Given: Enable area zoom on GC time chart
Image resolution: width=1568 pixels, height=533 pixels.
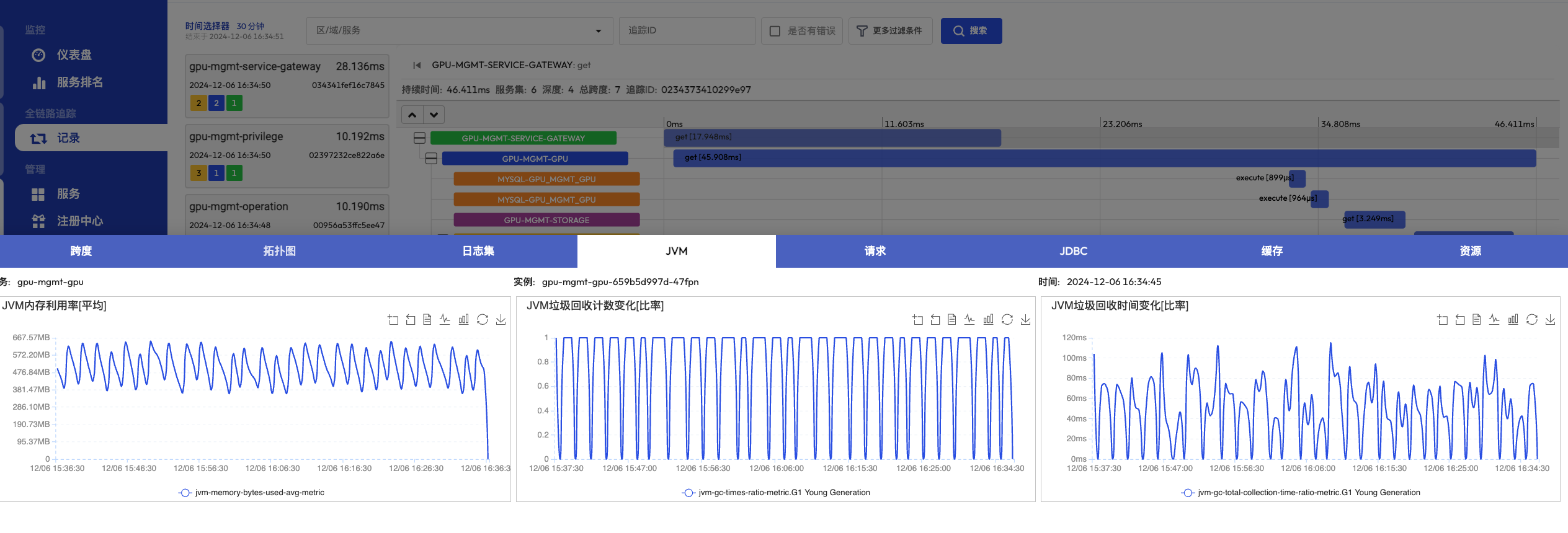Looking at the screenshot, I should [1442, 320].
